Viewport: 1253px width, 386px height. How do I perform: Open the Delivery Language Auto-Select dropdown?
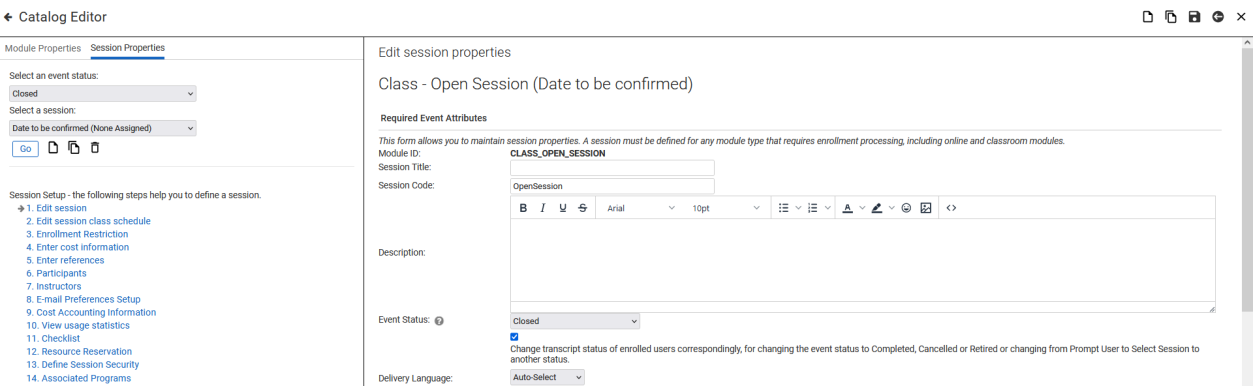pyautogui.click(x=547, y=378)
